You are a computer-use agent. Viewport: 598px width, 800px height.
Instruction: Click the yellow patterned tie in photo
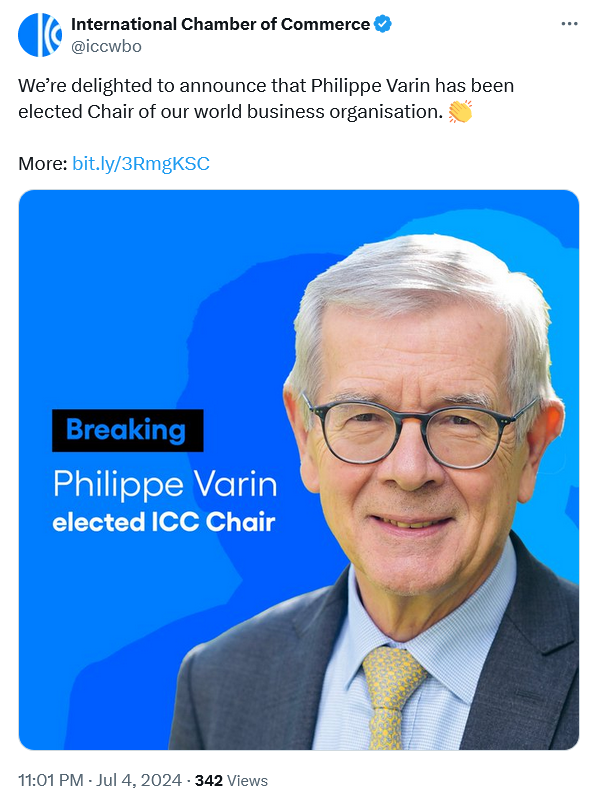[x=392, y=697]
